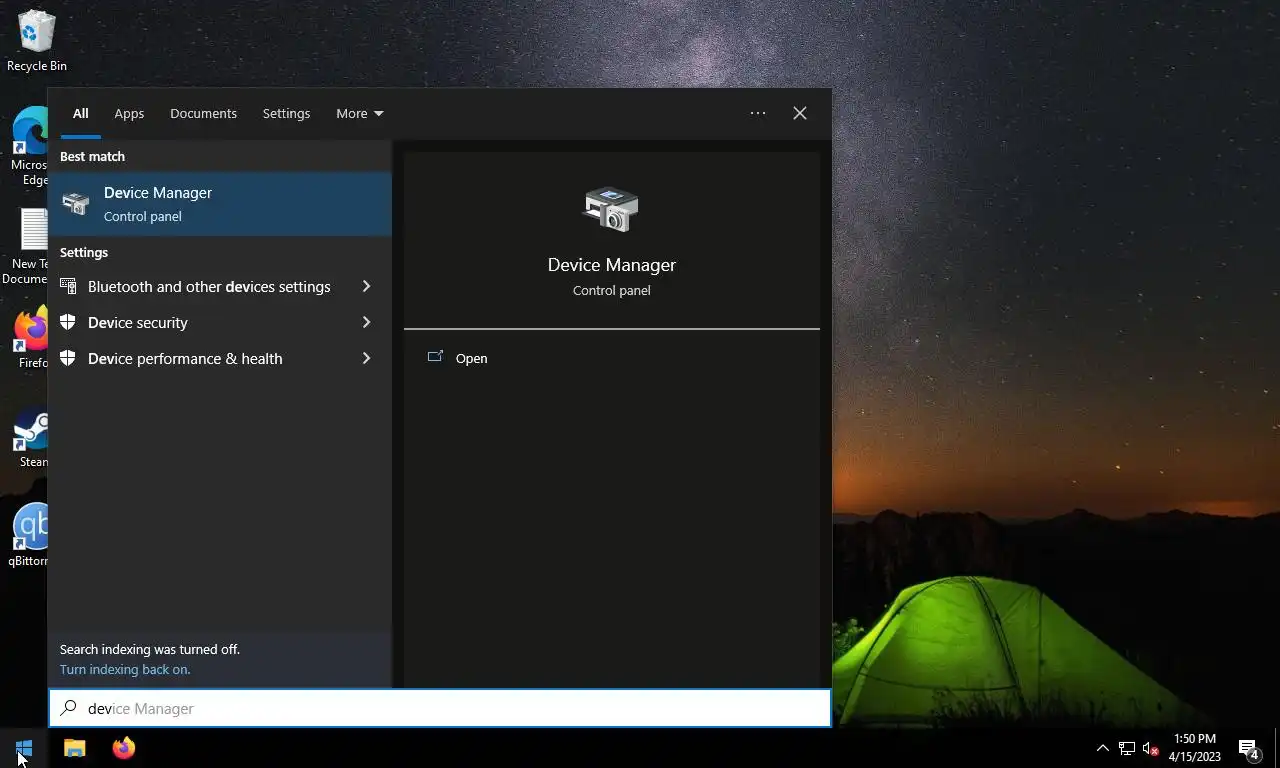This screenshot has height=768, width=1280.
Task: Close the search panel
Action: (800, 113)
